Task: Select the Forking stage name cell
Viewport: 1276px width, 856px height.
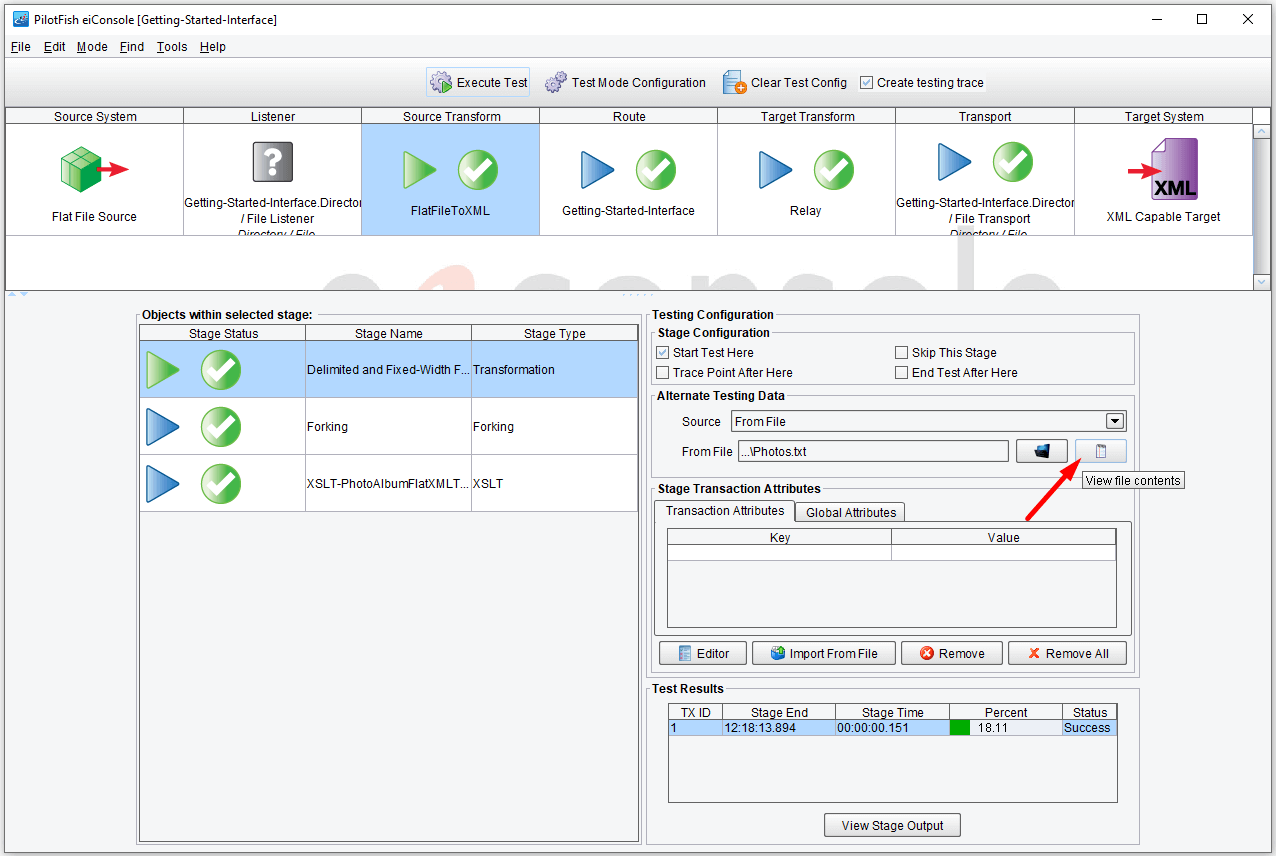Action: click(388, 427)
